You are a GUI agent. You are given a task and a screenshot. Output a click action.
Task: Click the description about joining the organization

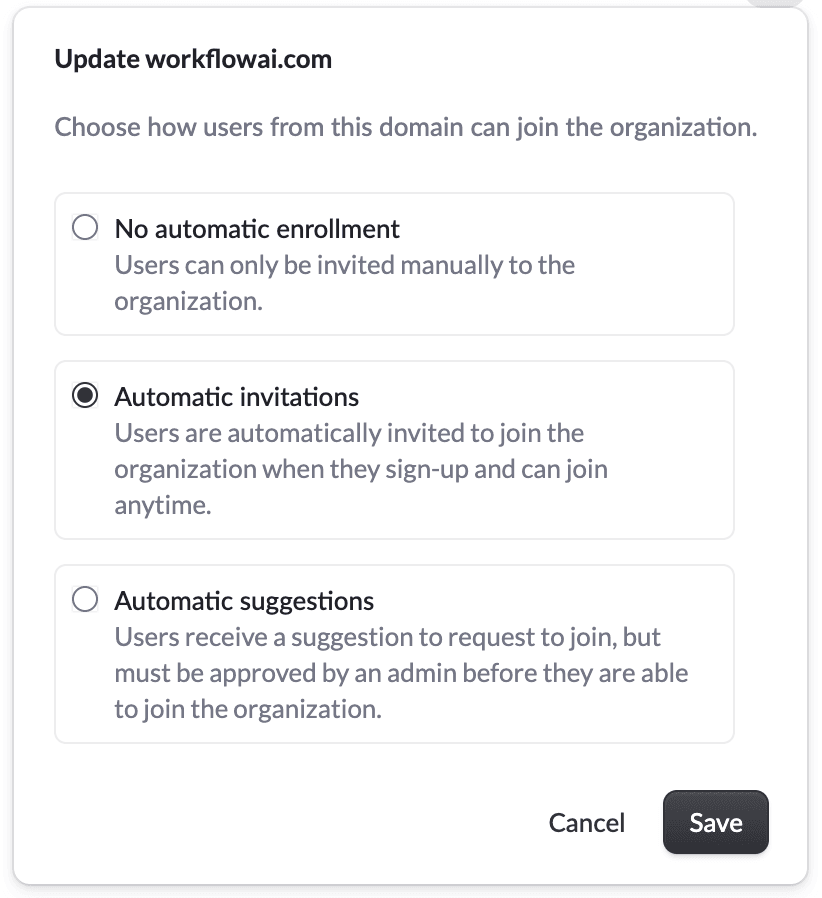tap(406, 127)
